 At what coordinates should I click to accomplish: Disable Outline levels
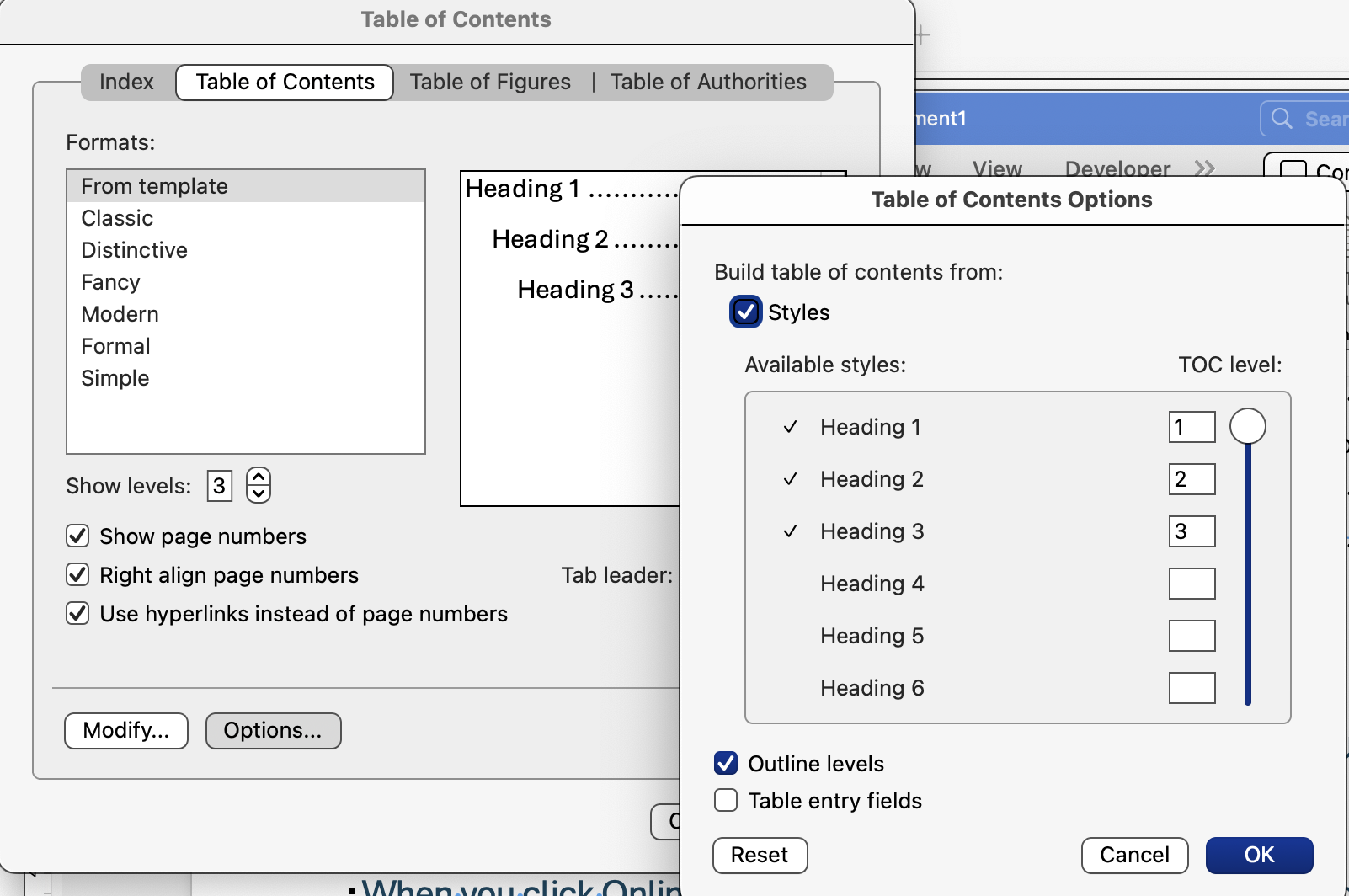725,763
